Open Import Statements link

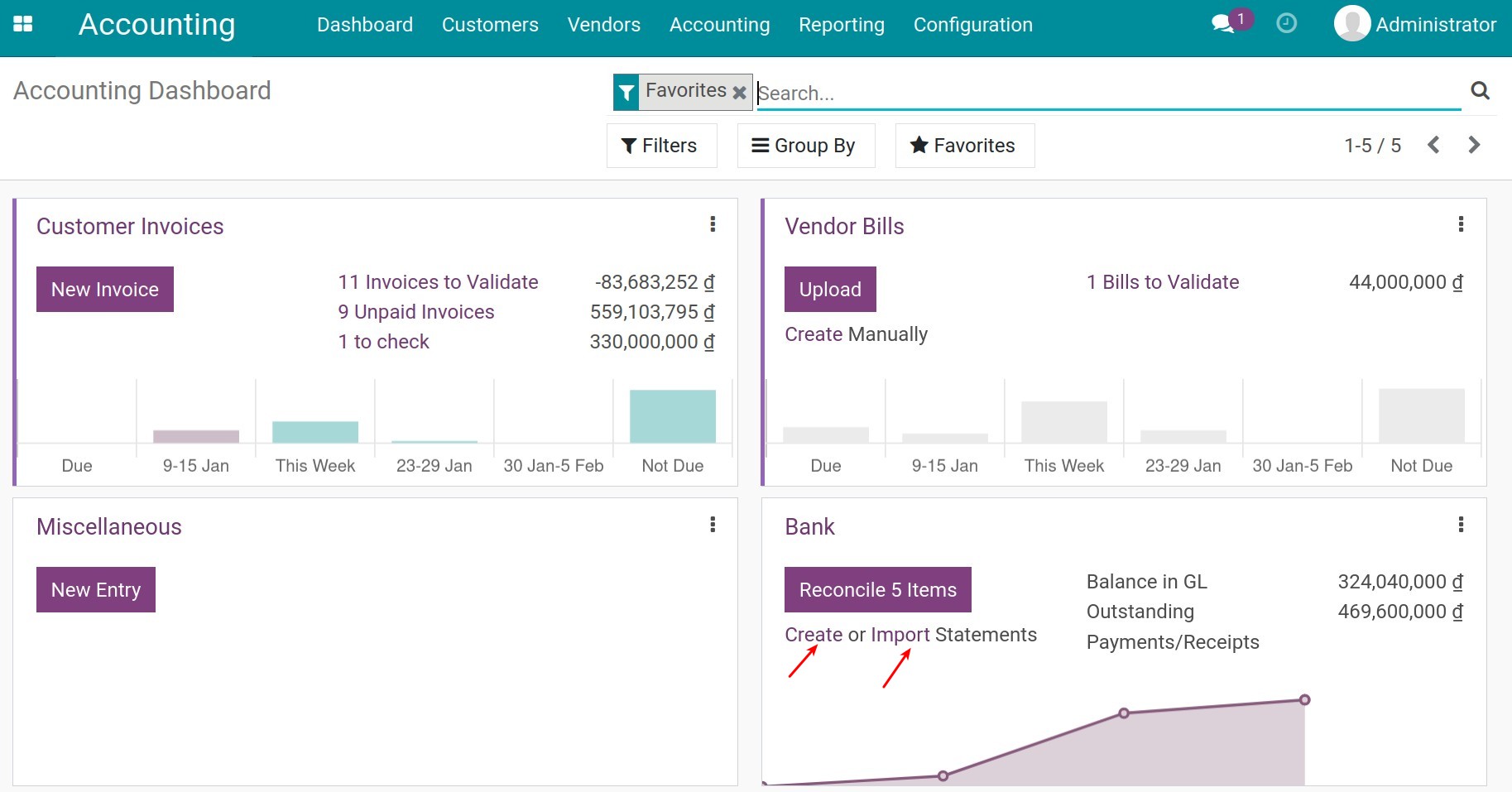tap(901, 634)
